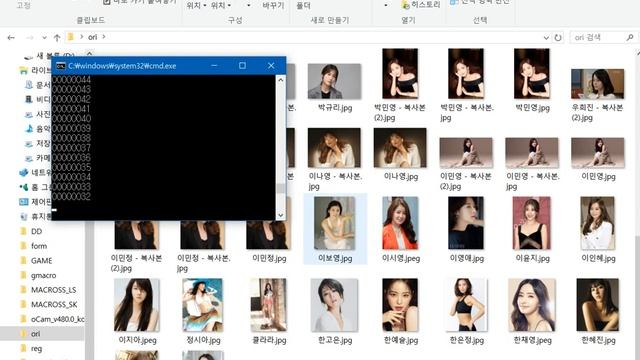
Task: Select 우희진 - 복사본 (2).jpg thumbnail
Action: click(x=598, y=84)
